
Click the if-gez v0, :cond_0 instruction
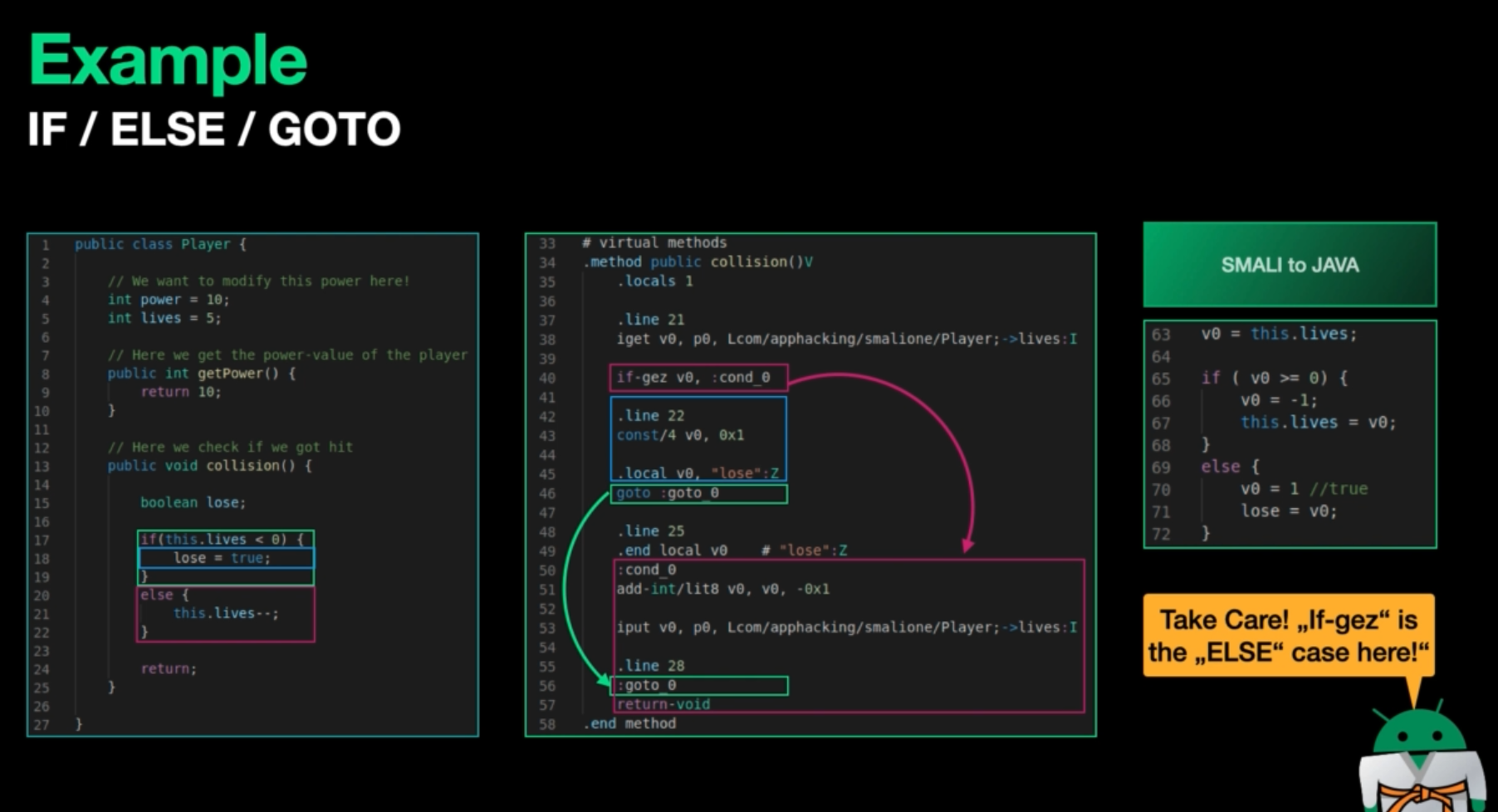pos(693,378)
